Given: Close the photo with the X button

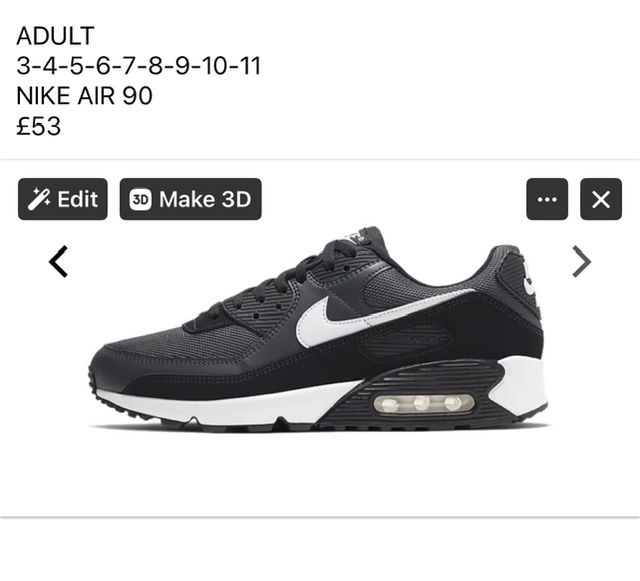Looking at the screenshot, I should [601, 199].
